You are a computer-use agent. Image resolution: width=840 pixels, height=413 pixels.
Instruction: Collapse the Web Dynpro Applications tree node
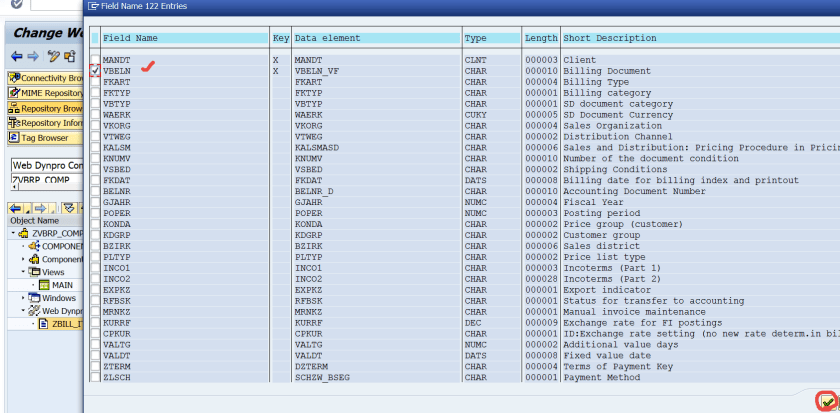tap(23, 311)
